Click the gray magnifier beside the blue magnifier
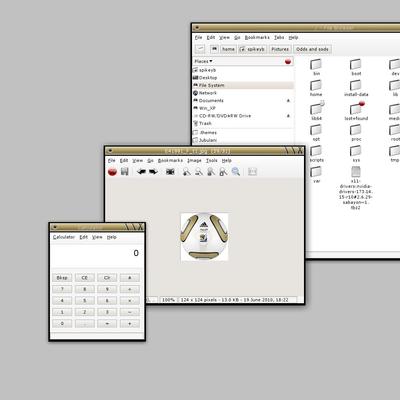This screenshot has width=400, height=400. tap(223, 172)
